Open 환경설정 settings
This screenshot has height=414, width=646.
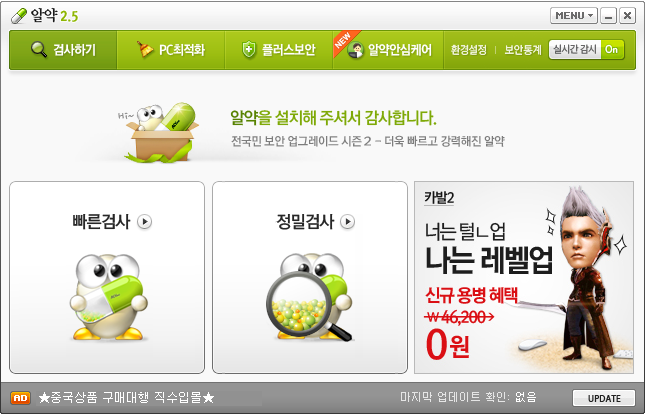pos(468,50)
